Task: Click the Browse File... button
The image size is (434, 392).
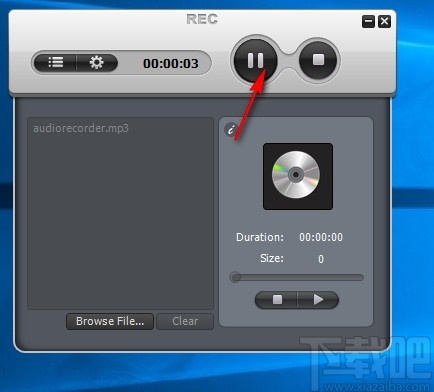Action: [x=110, y=321]
